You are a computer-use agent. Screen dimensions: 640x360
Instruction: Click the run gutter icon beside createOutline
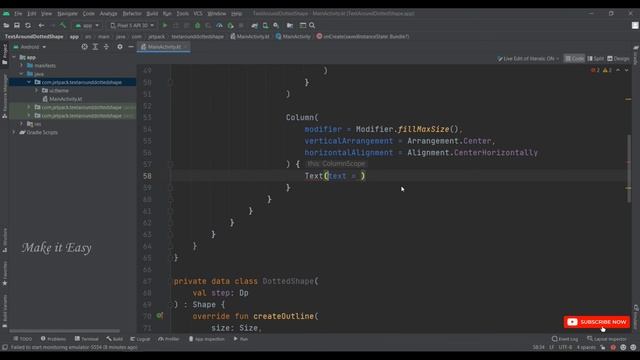160,316
